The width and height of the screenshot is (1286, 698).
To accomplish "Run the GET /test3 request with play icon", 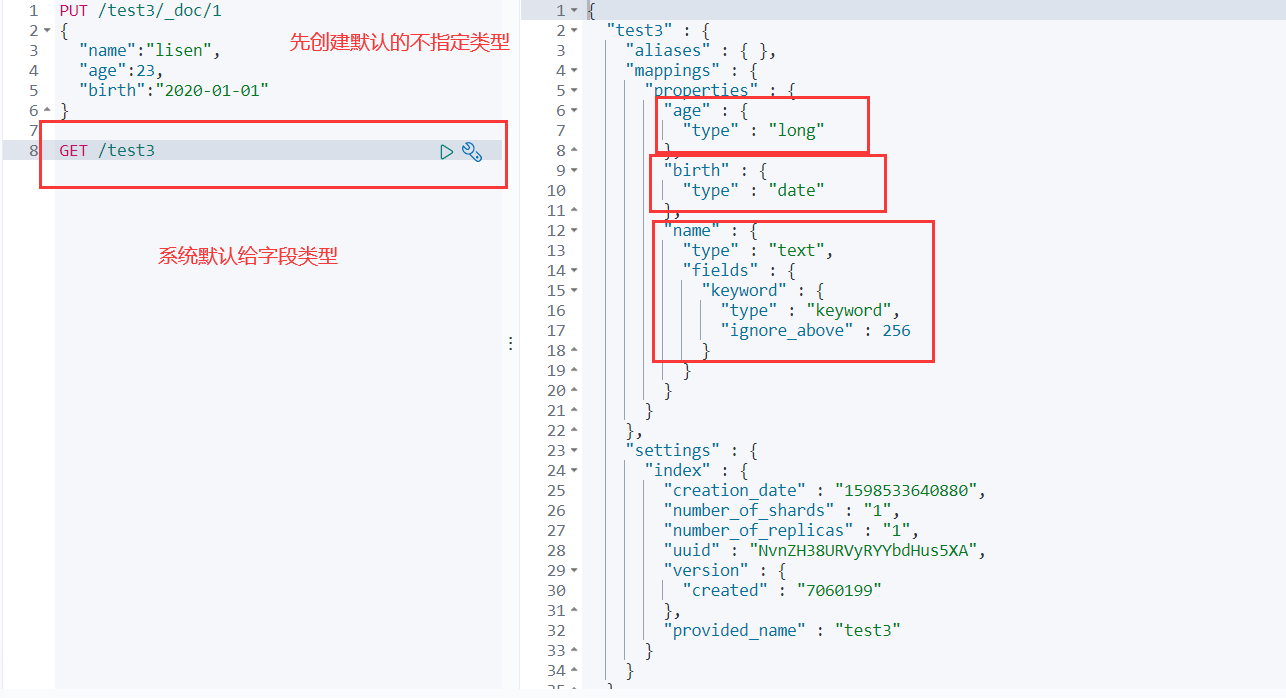I will click(447, 151).
